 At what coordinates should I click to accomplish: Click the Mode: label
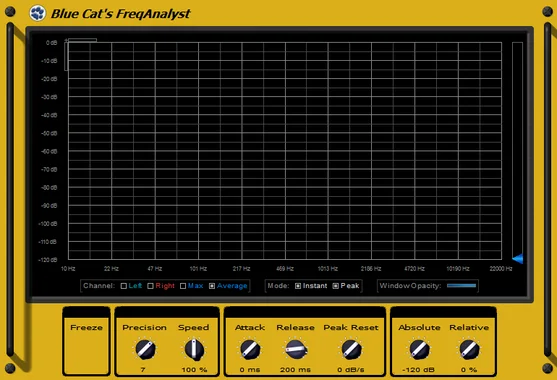coord(278,286)
